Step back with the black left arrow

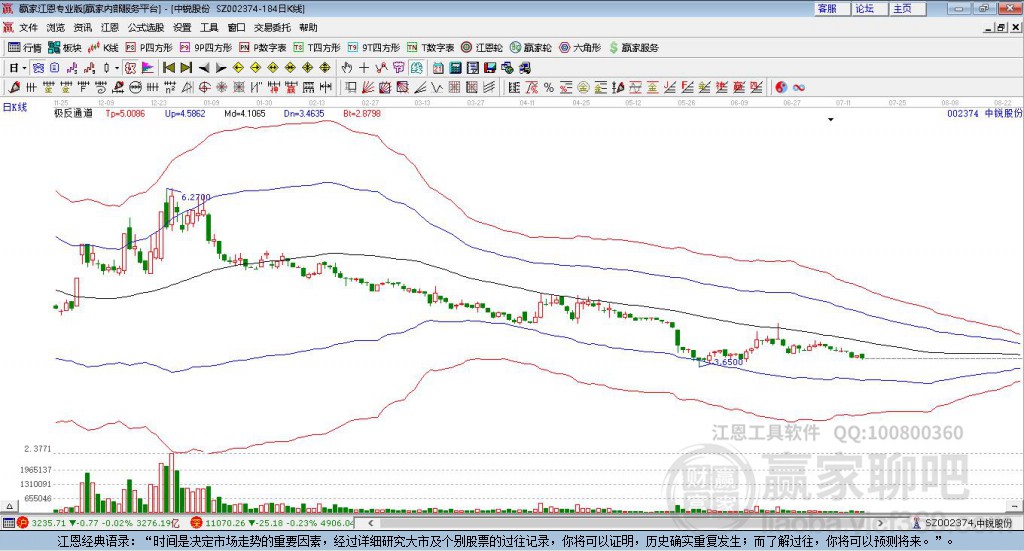point(204,68)
